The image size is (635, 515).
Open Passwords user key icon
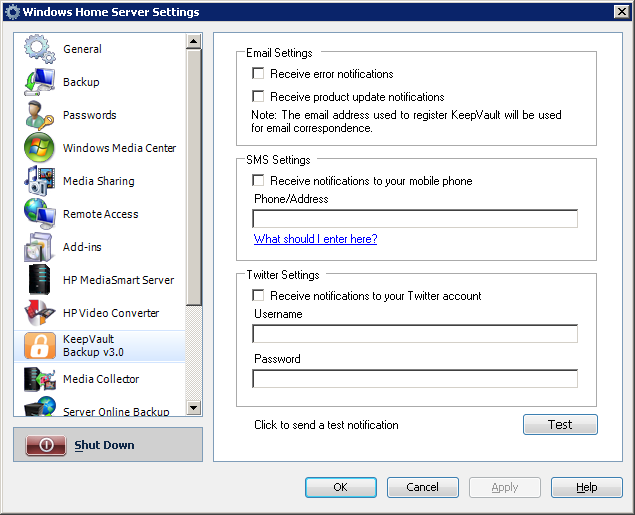point(39,115)
